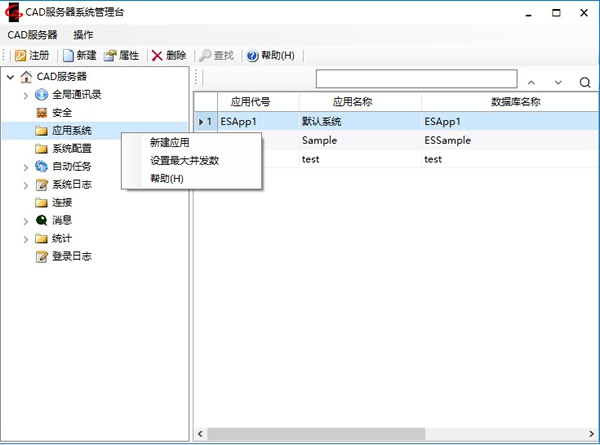The image size is (600, 445).
Task: Click the search text input field
Action: coord(416,80)
